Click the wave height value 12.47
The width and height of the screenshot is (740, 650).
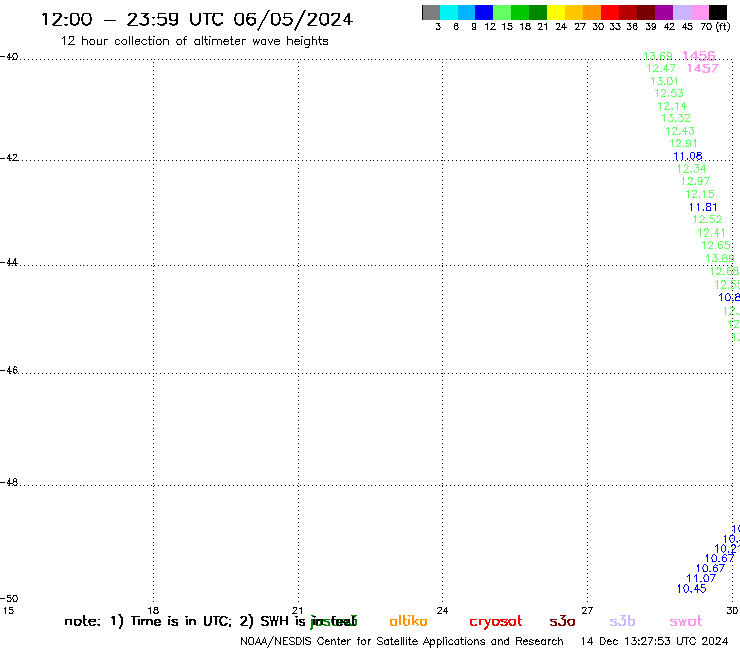pyautogui.click(x=661, y=68)
